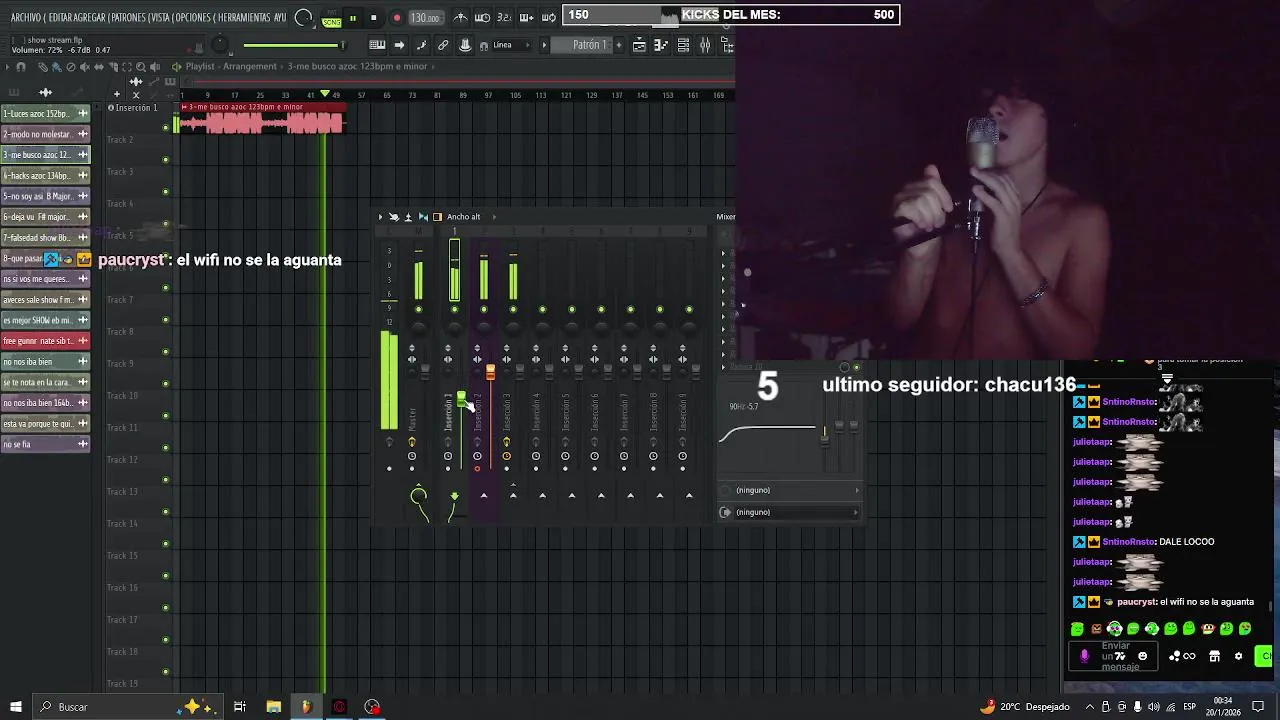Open the Mixer view icon

tap(705, 45)
